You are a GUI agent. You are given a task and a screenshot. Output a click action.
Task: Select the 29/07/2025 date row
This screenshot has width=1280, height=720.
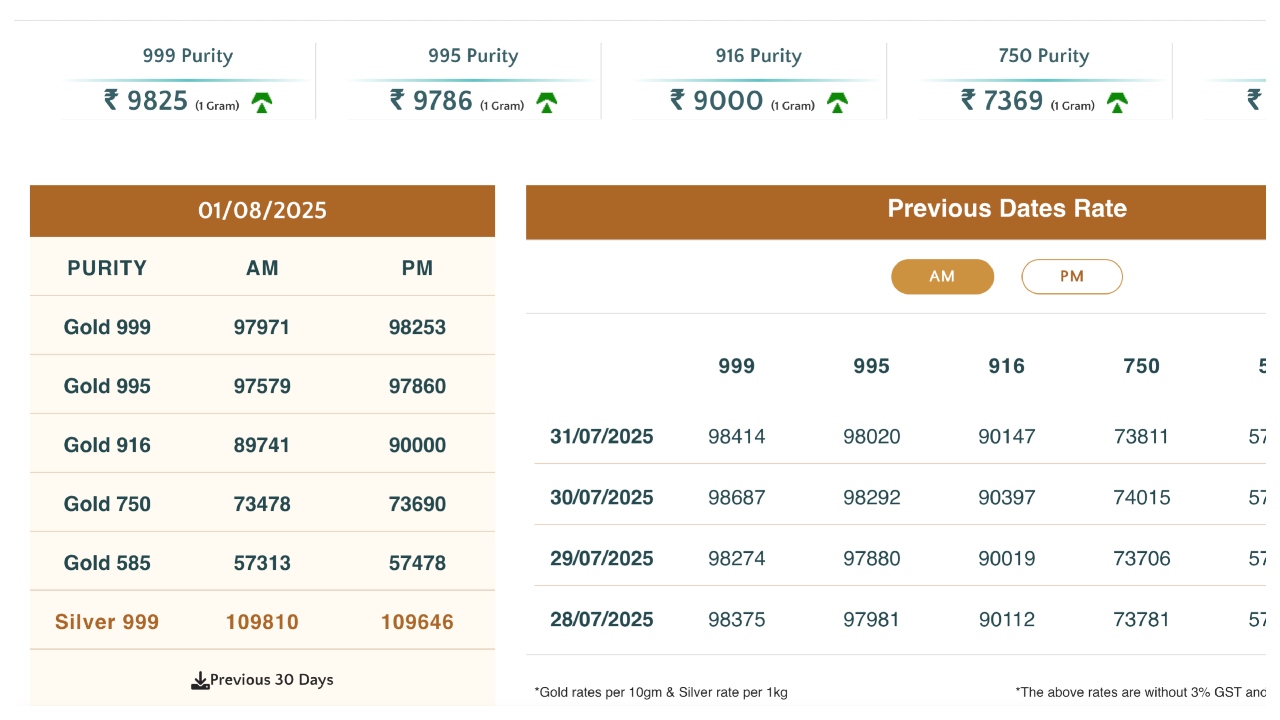[x=601, y=559]
